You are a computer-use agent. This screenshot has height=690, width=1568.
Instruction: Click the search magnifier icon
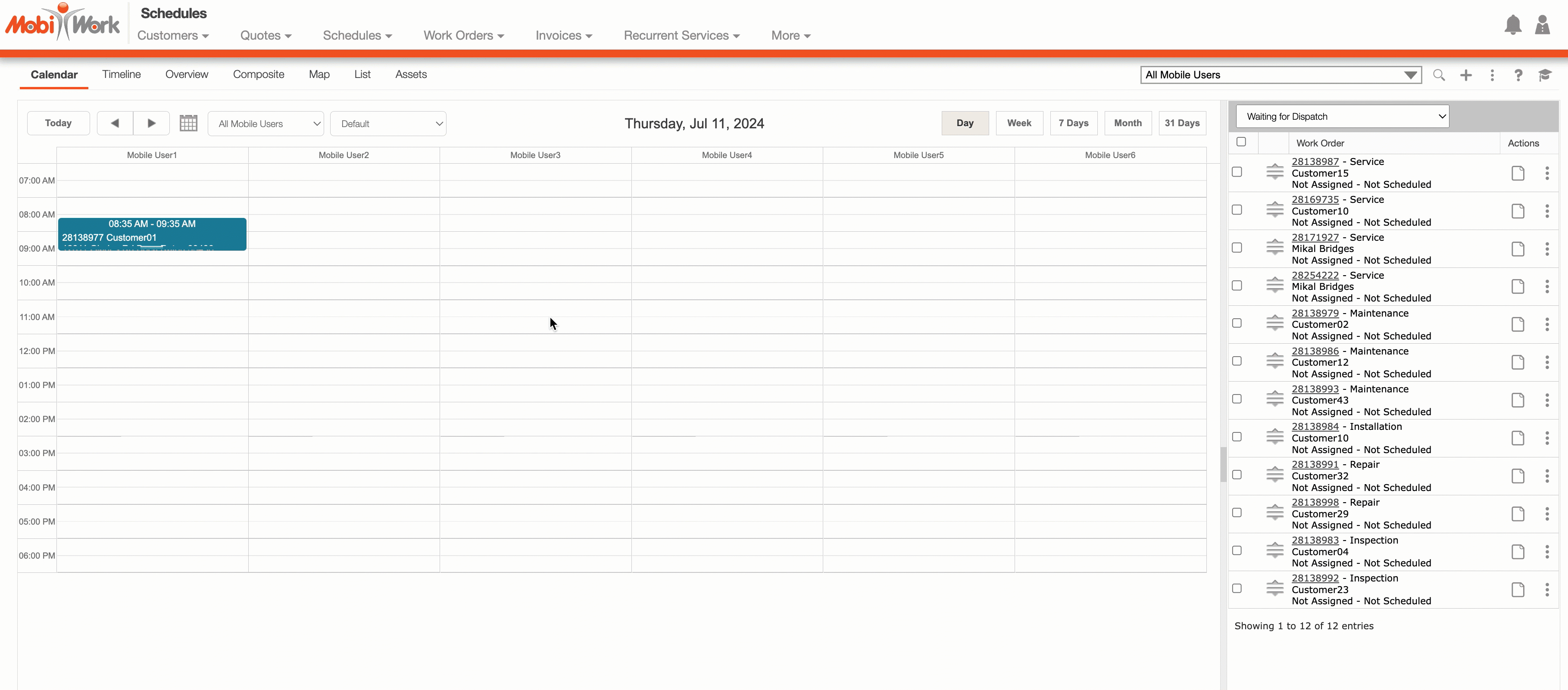click(x=1438, y=75)
